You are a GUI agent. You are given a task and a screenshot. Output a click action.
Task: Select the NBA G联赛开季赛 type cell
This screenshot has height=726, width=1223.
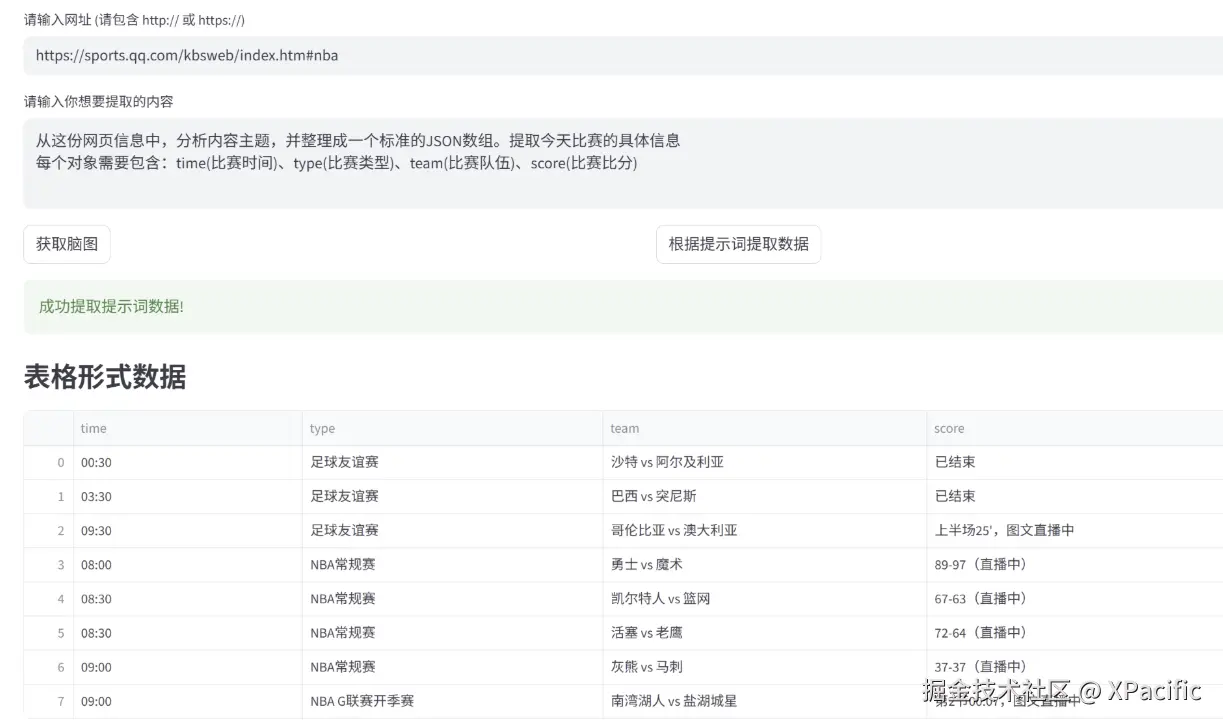452,700
